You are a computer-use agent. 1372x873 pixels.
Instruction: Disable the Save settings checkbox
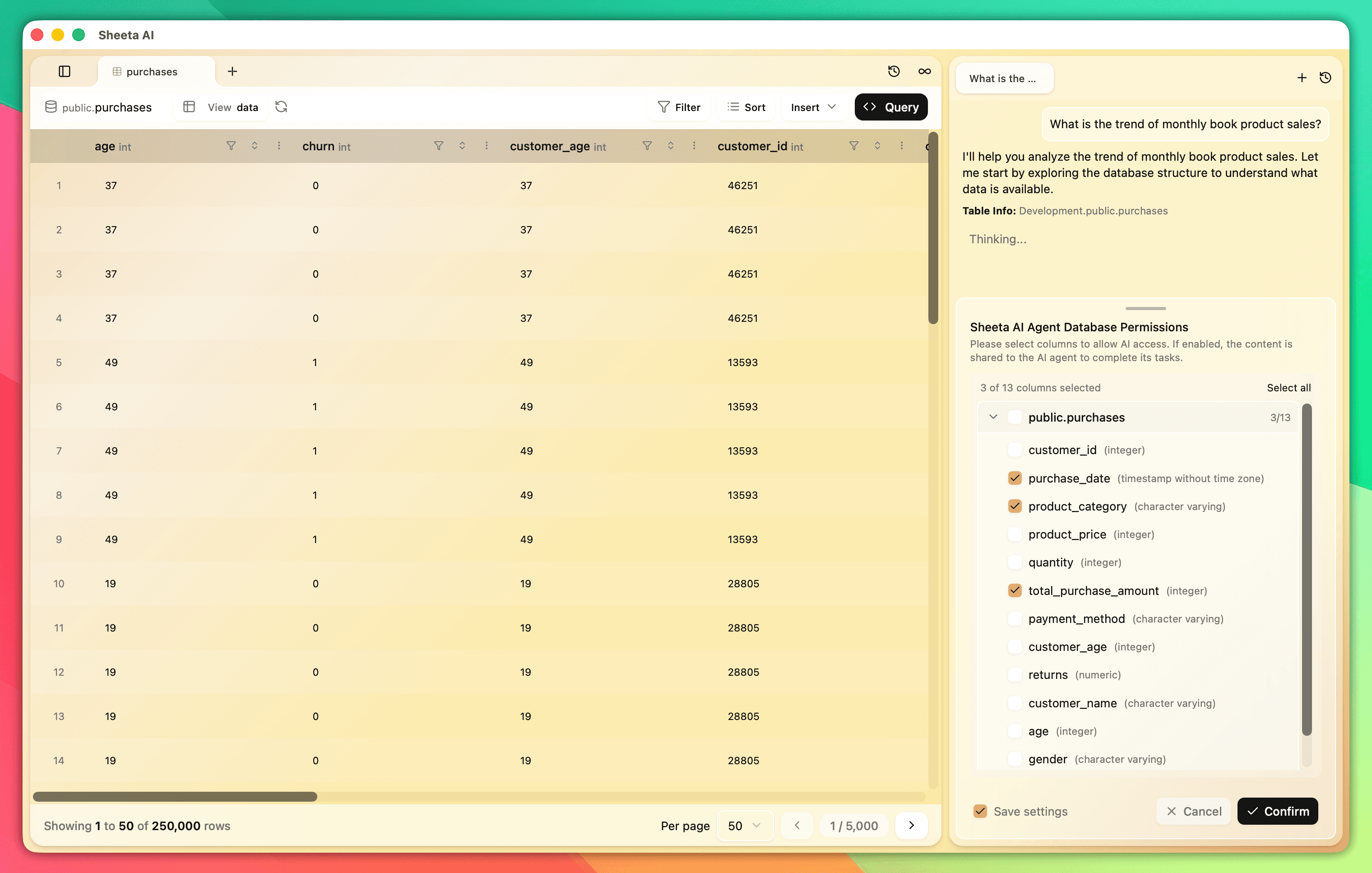[980, 811]
